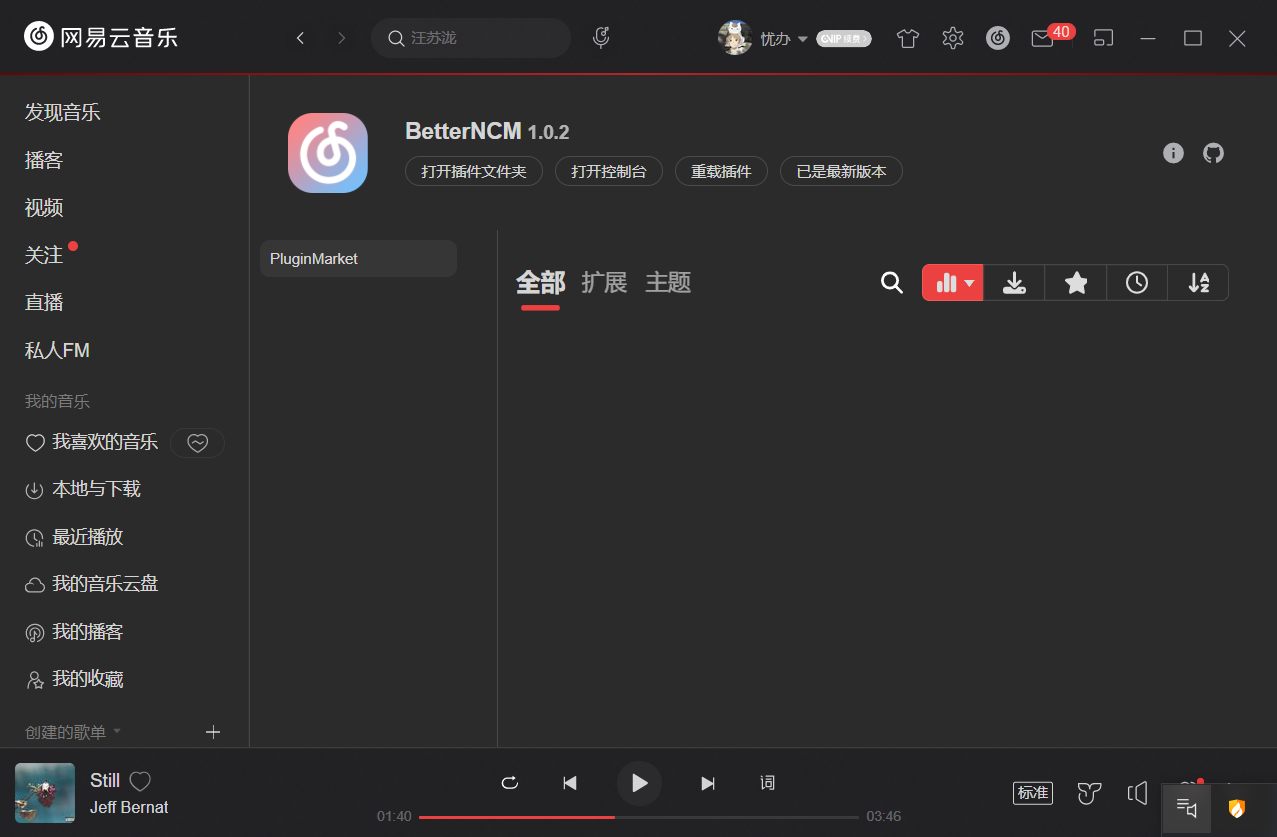Switch to the 全部 tab

(x=540, y=283)
